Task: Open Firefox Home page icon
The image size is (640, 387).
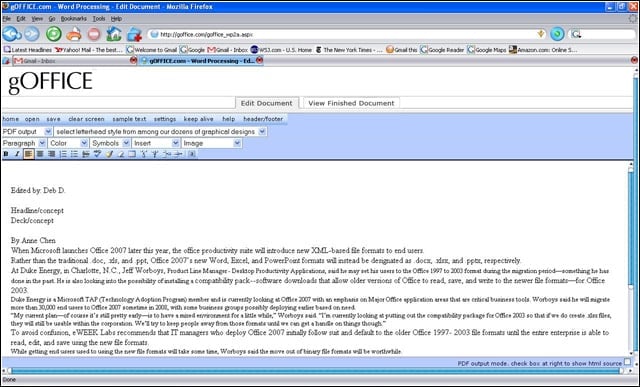Action: click(x=114, y=34)
